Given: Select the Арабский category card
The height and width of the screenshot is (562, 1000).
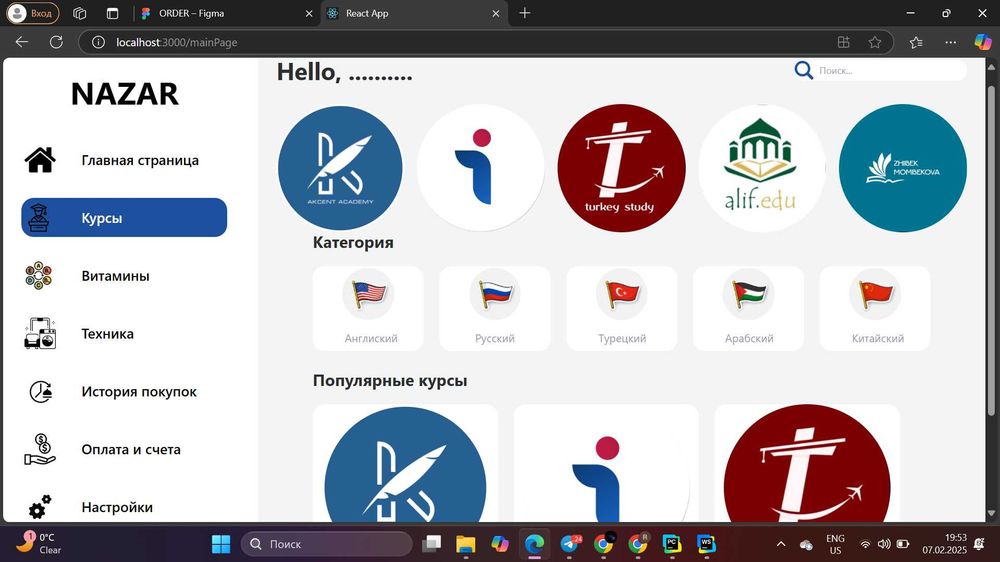Looking at the screenshot, I should click(x=748, y=308).
